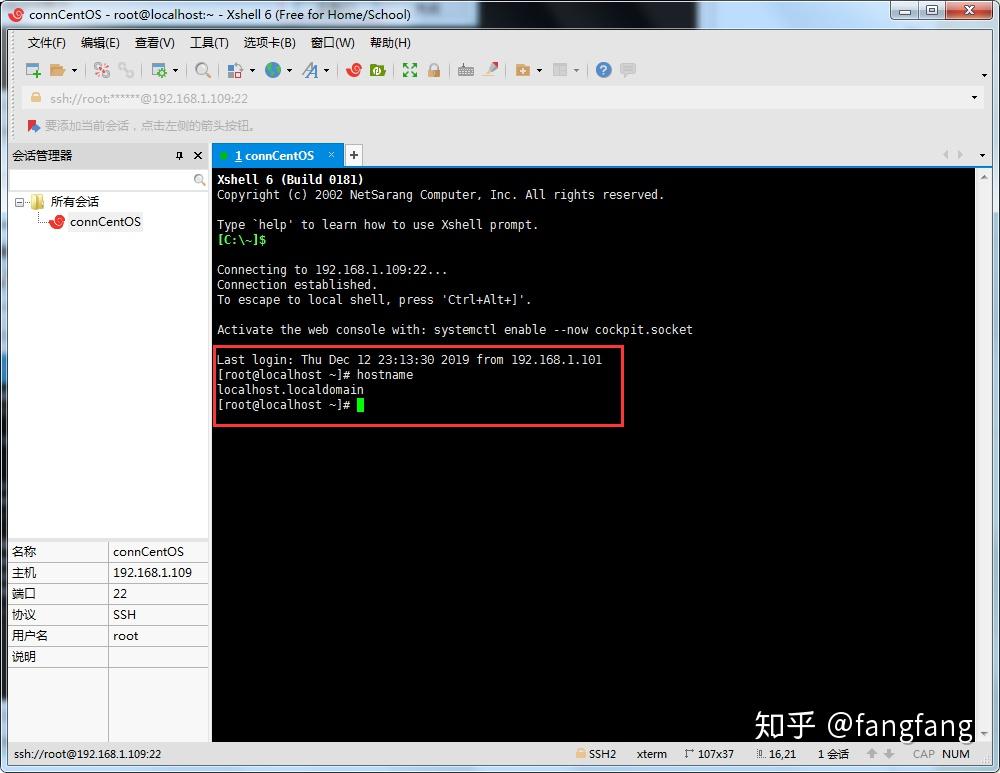The image size is (1000, 773).
Task: Select the Find icon in the toolbar
Action: pyautogui.click(x=202, y=71)
